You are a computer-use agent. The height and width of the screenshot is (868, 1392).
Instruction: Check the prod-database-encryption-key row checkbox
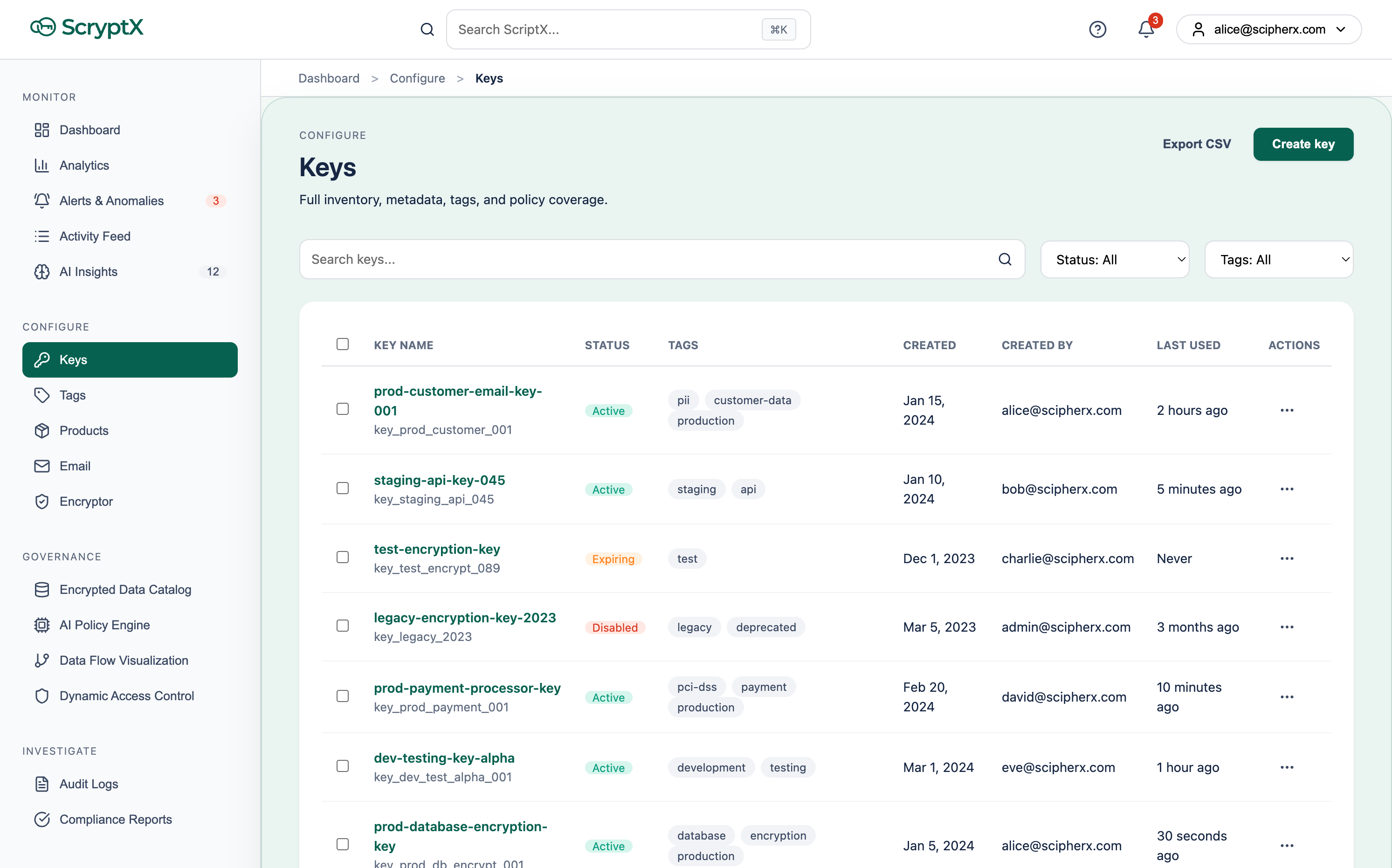point(343,845)
